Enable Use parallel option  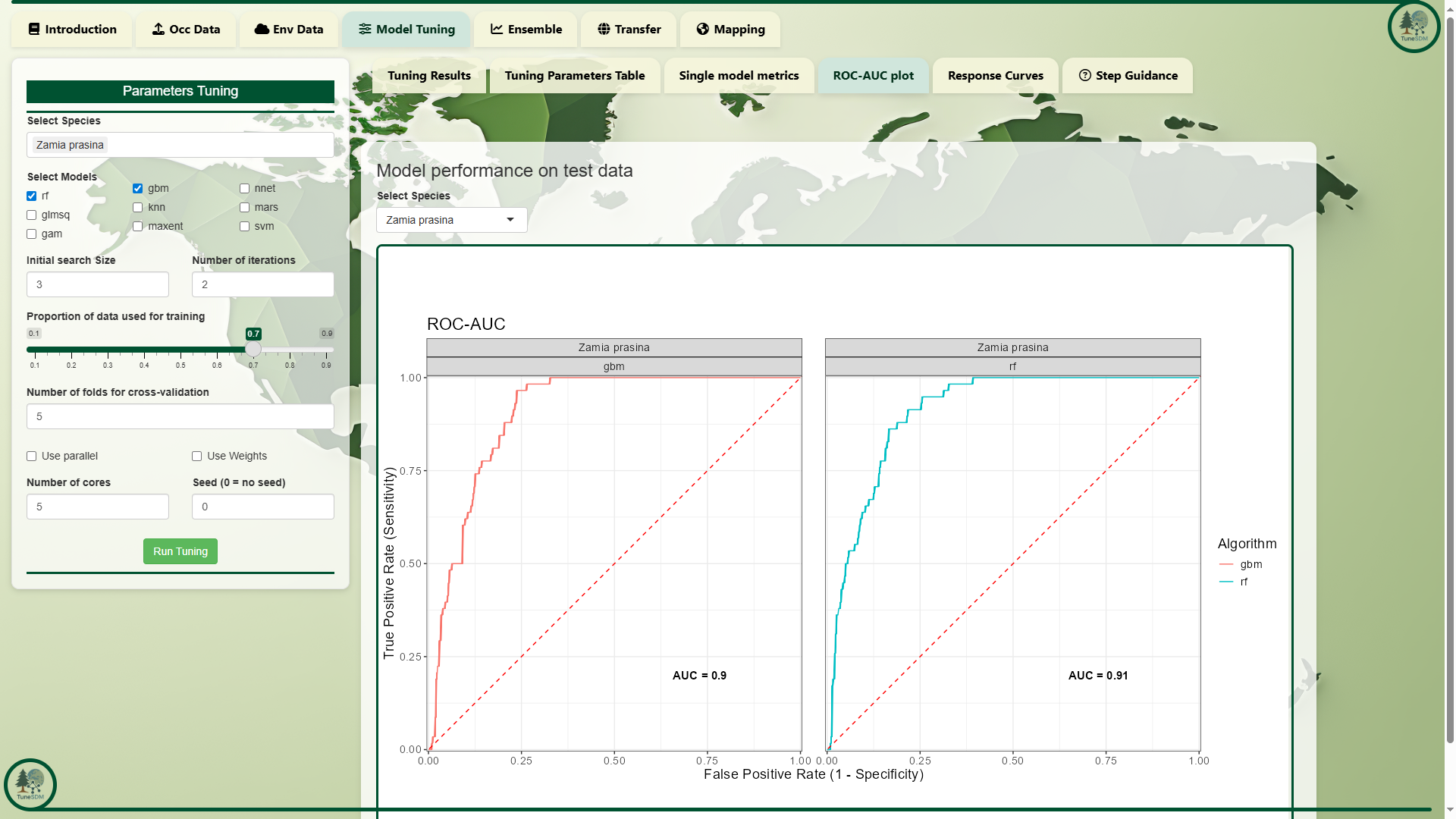(32, 457)
